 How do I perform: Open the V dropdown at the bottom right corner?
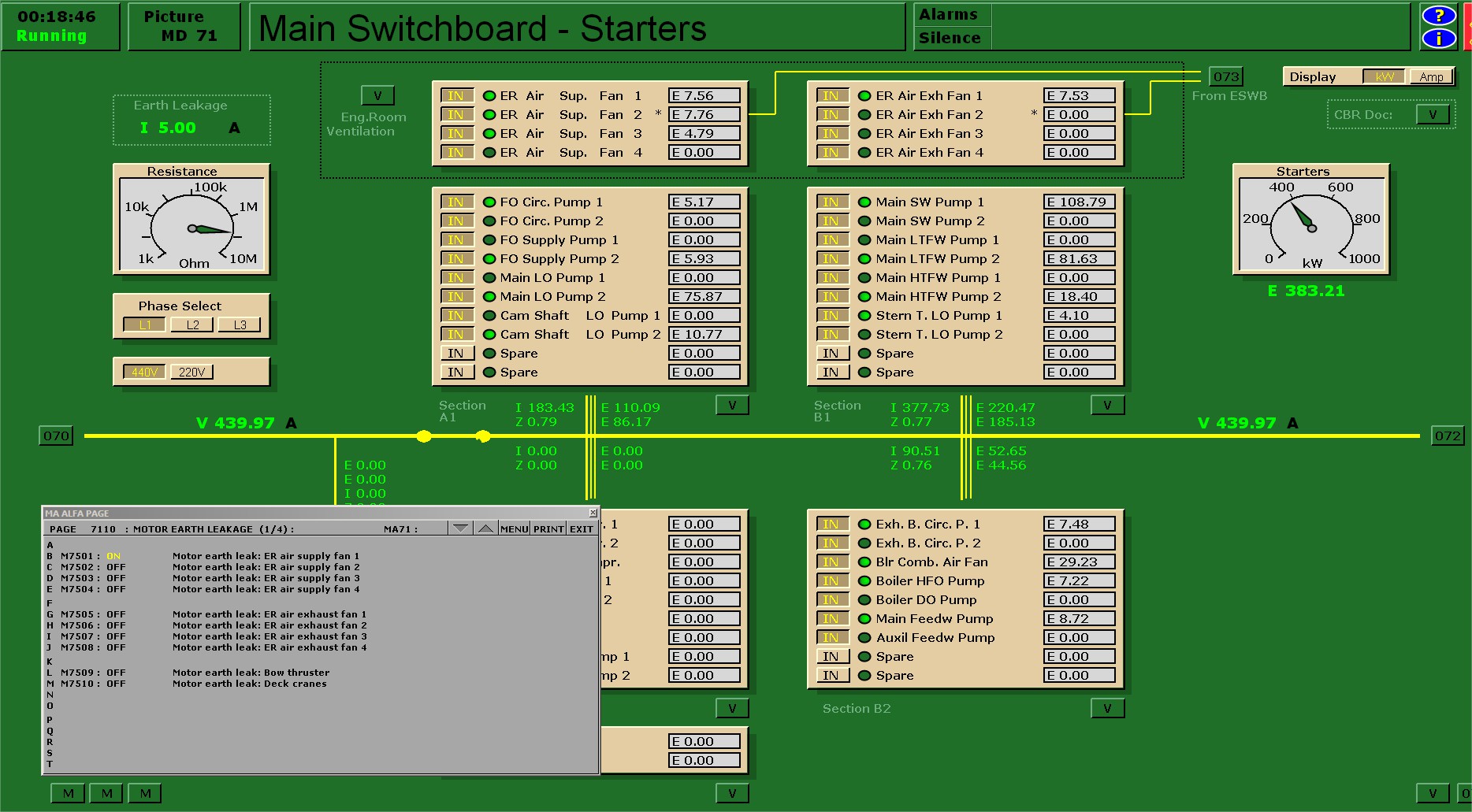point(1433,793)
